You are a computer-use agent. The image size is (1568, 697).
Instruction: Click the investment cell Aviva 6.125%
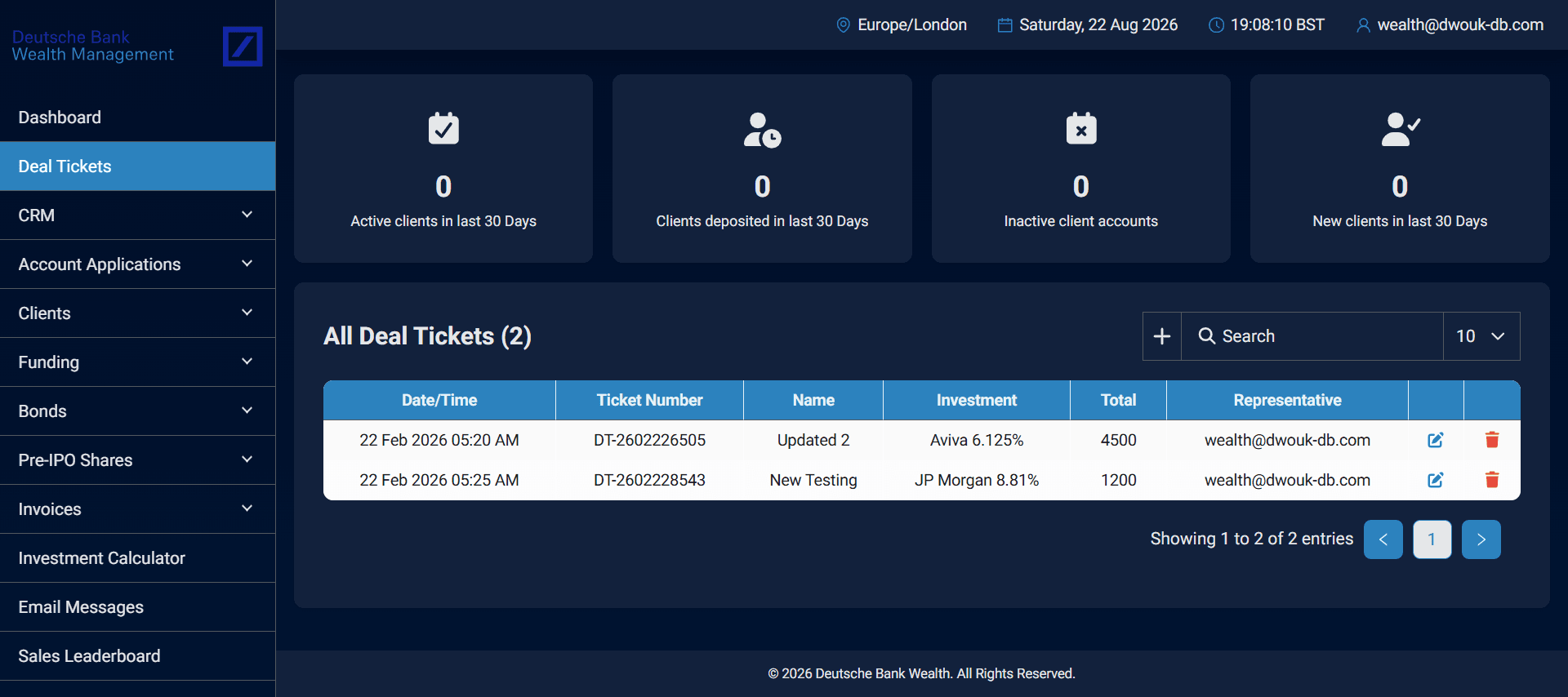pyautogui.click(x=977, y=440)
